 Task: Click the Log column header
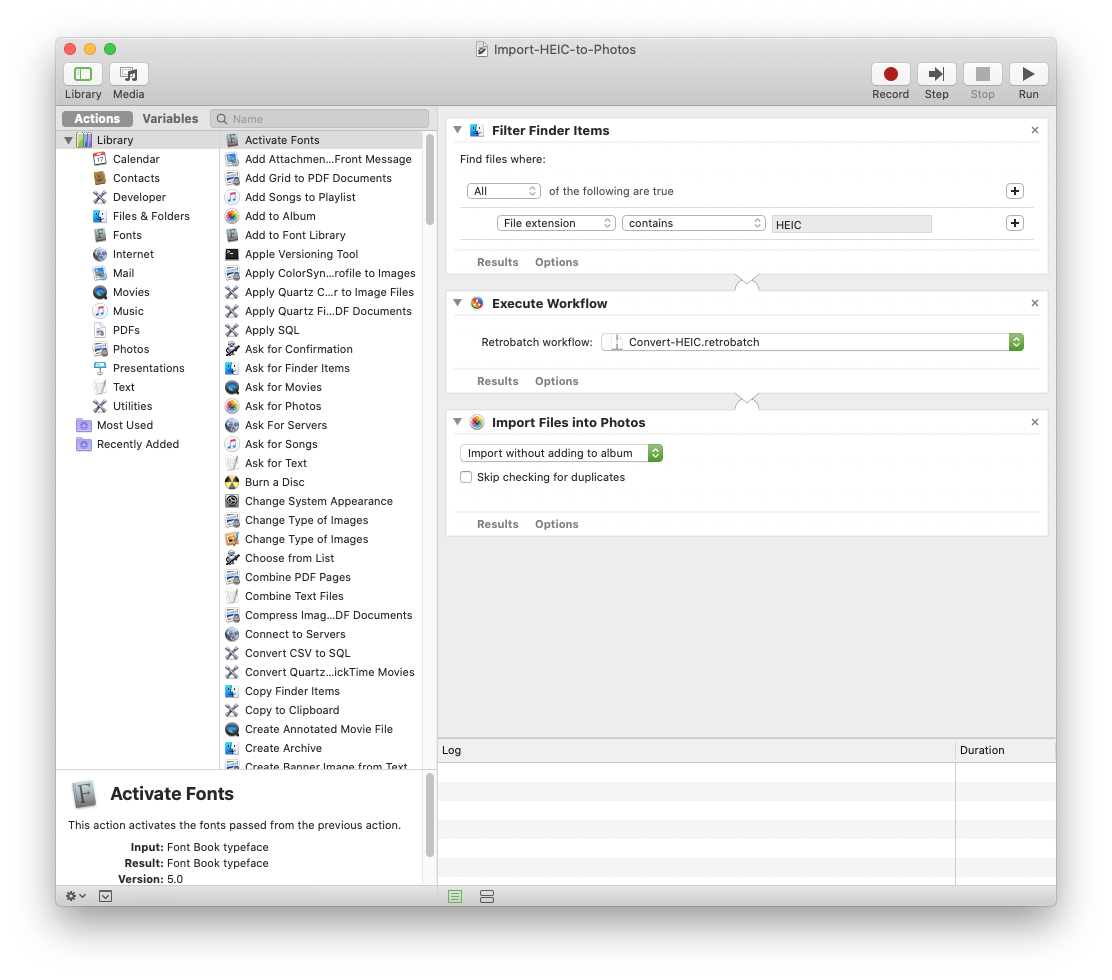tap(696, 750)
